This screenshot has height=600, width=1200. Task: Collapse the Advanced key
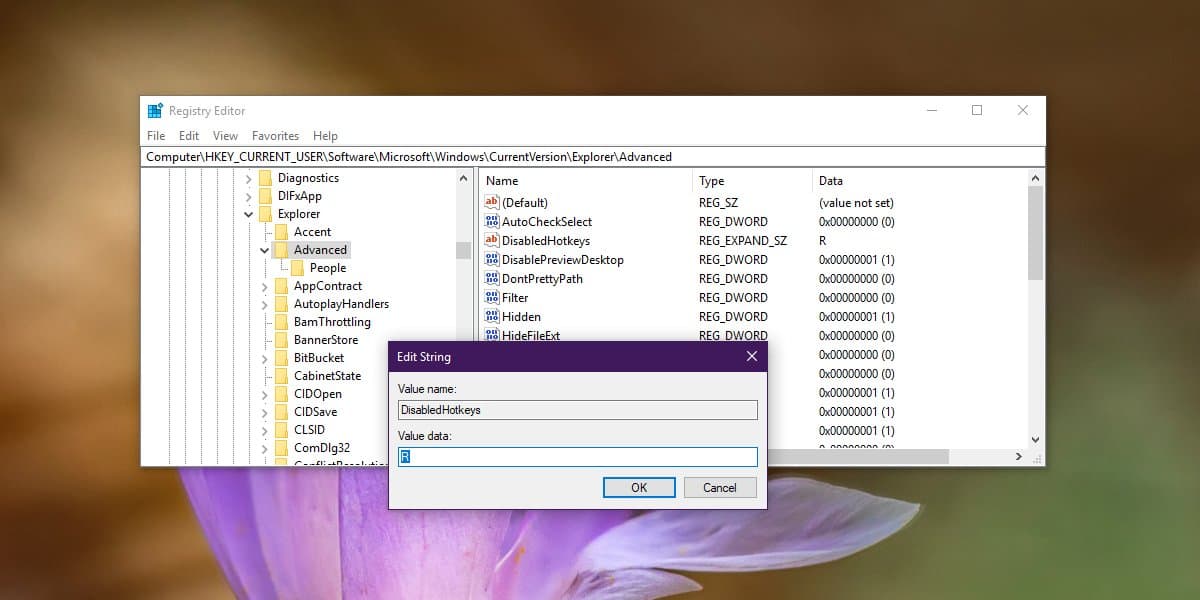point(265,250)
